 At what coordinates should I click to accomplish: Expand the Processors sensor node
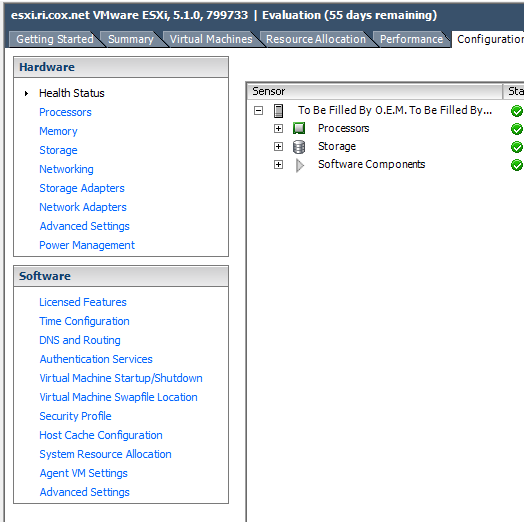(278, 129)
